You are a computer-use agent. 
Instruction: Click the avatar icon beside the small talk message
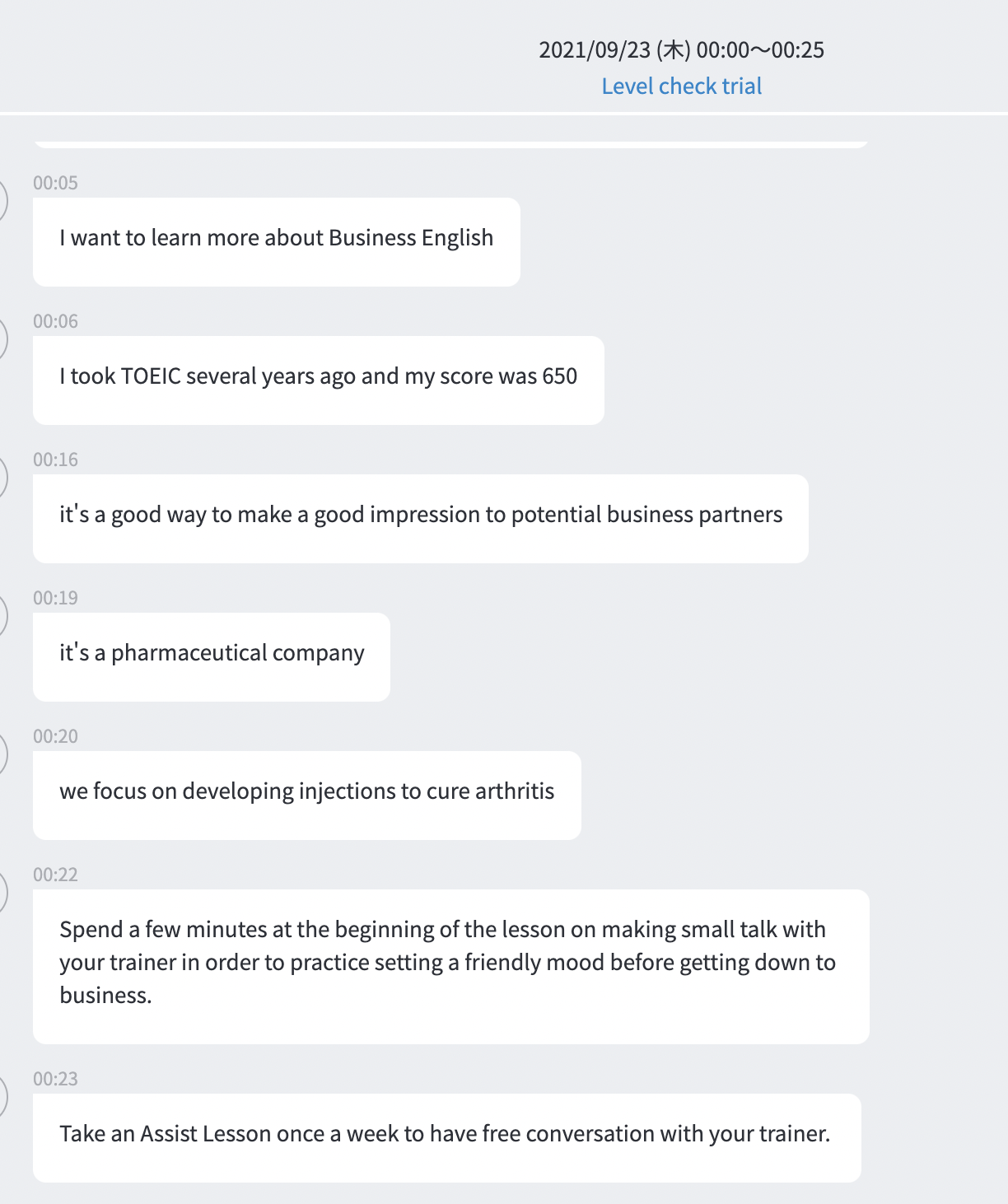tap(2, 893)
